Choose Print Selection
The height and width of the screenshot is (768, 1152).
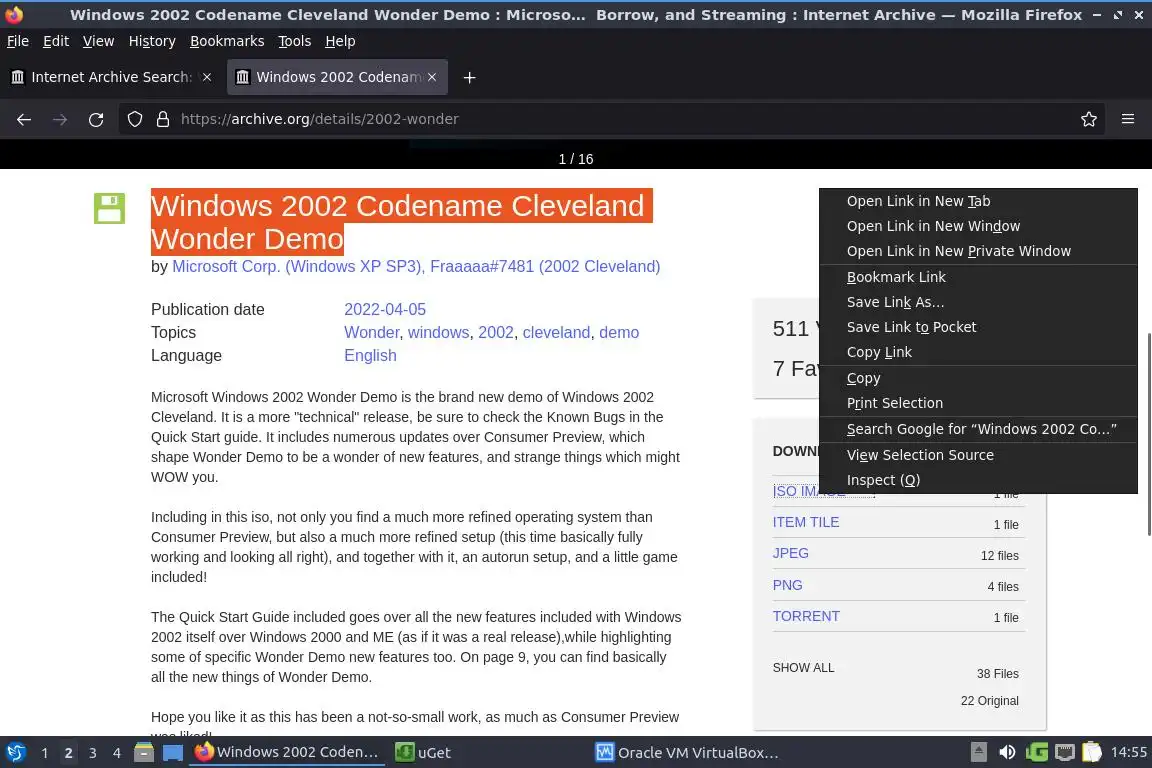(978, 403)
